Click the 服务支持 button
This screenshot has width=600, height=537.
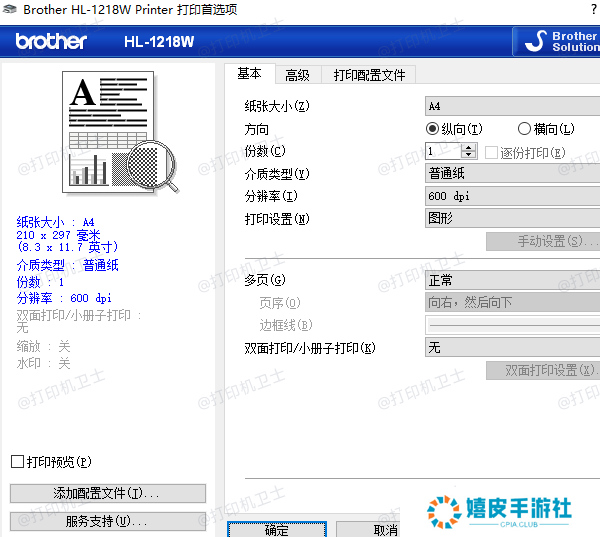(108, 521)
